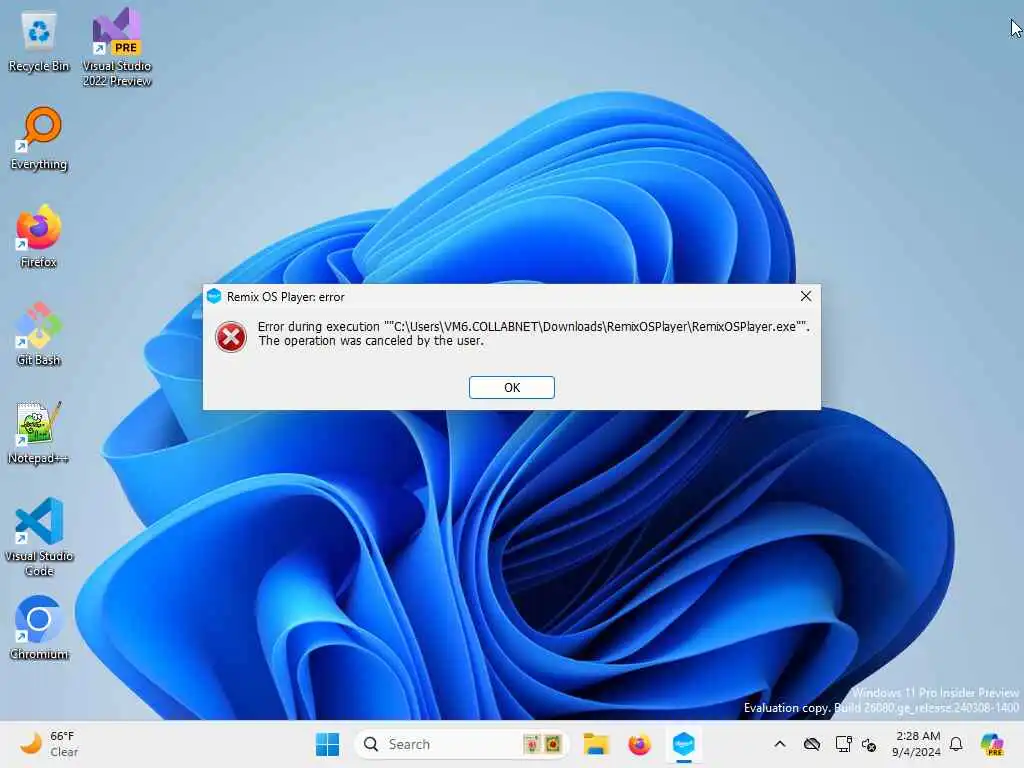Select the Visual Studio 2022 Preview shortcut
The width and height of the screenshot is (1024, 768).
[x=117, y=47]
